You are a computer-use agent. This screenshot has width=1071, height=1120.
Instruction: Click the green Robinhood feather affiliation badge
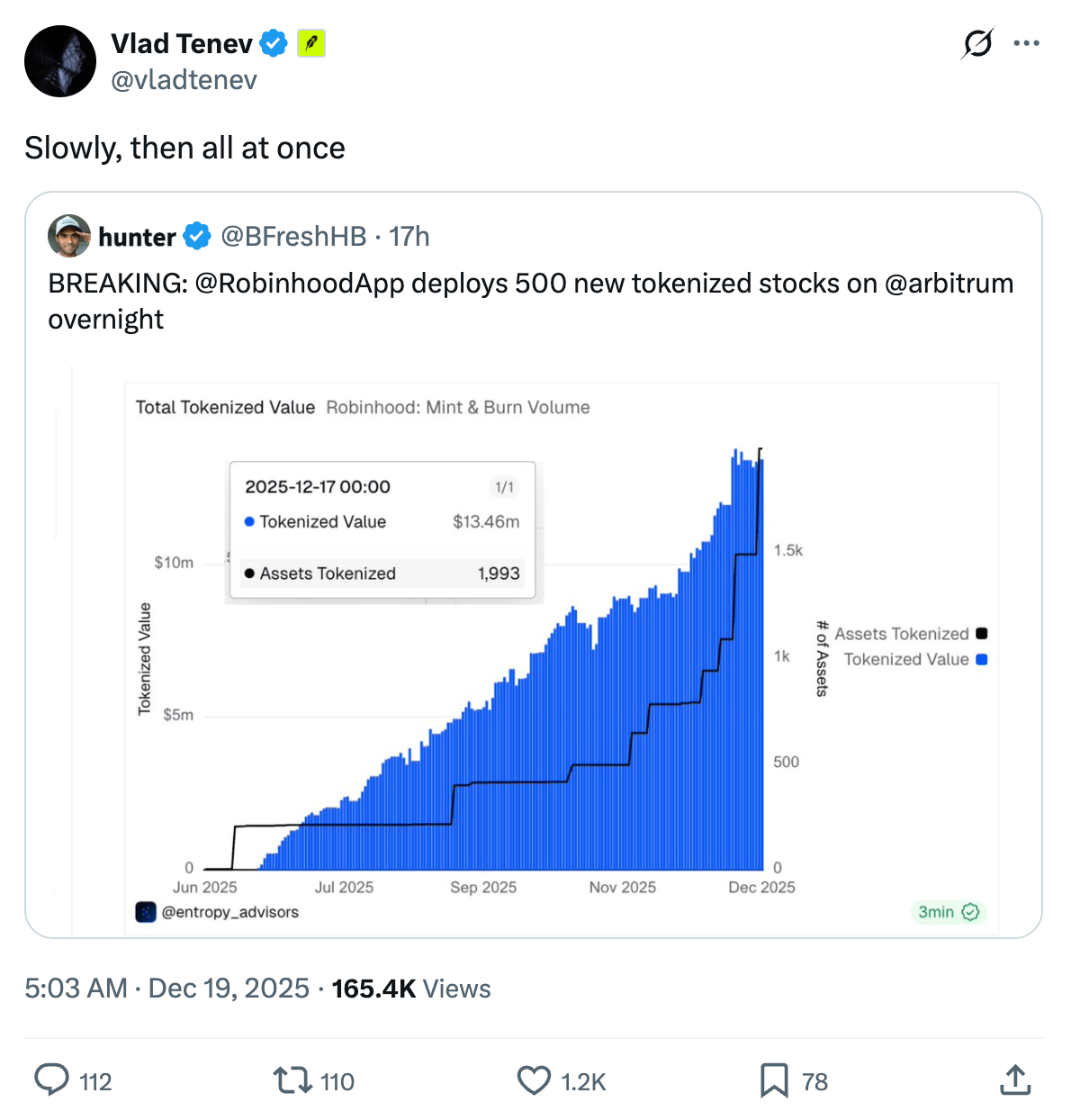tap(311, 43)
